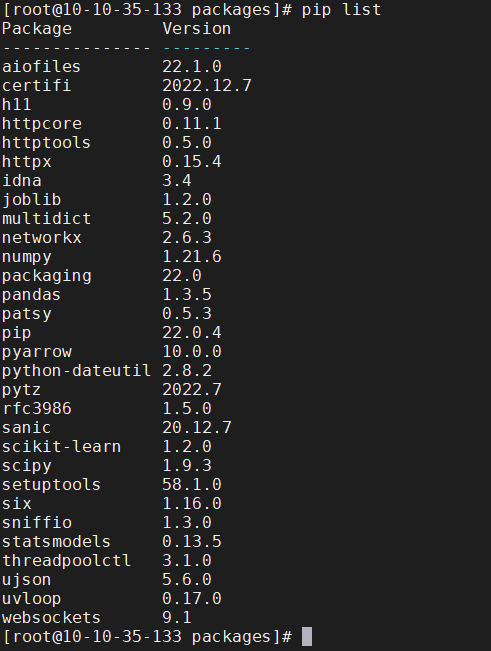491x651 pixels.
Task: Click the aiofiles package name
Action: (x=42, y=66)
